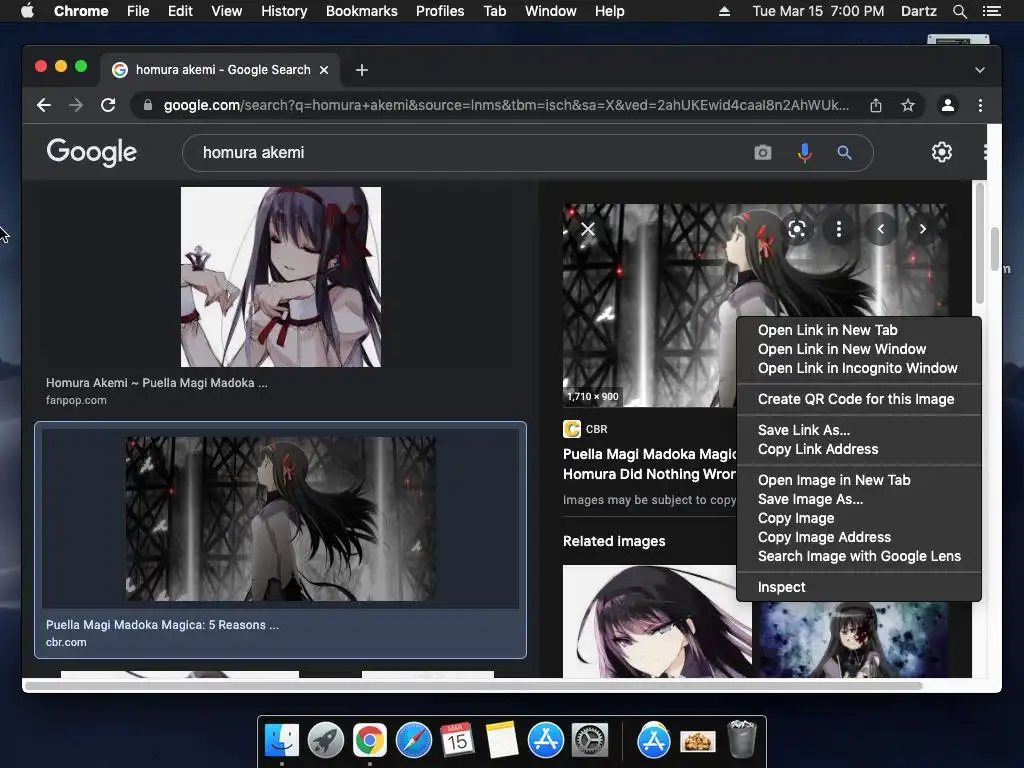Expand the tab search dropdown arrow
Viewport: 1024px width, 768px height.
[x=980, y=70]
